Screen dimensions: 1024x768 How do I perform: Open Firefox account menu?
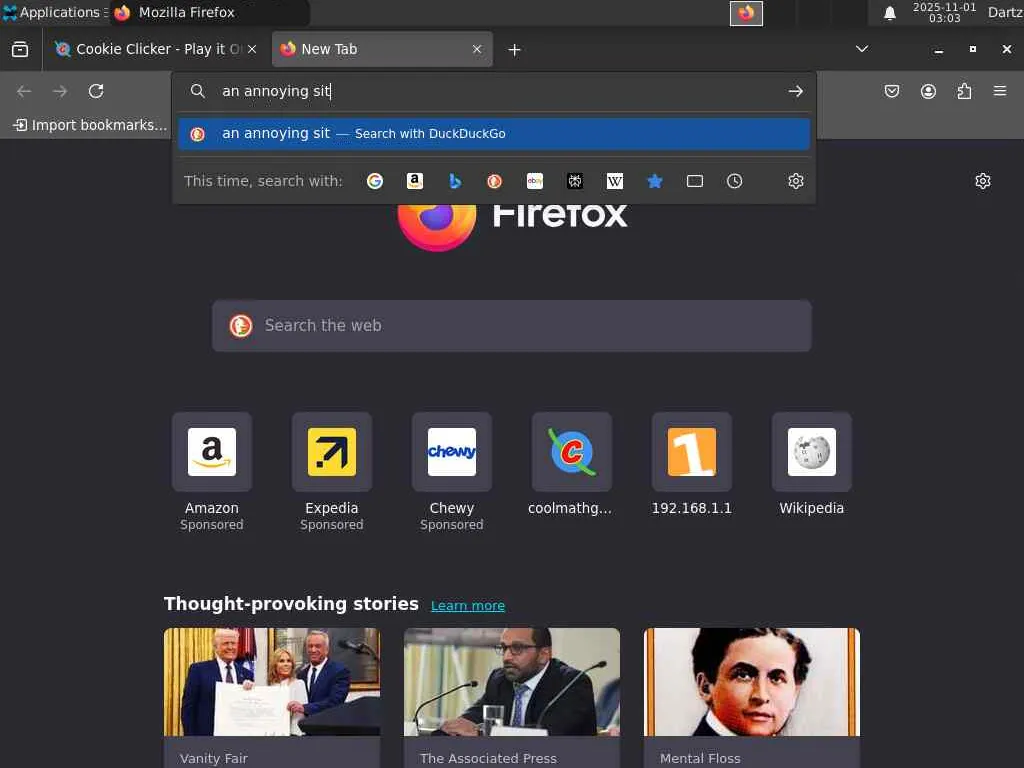tap(928, 91)
